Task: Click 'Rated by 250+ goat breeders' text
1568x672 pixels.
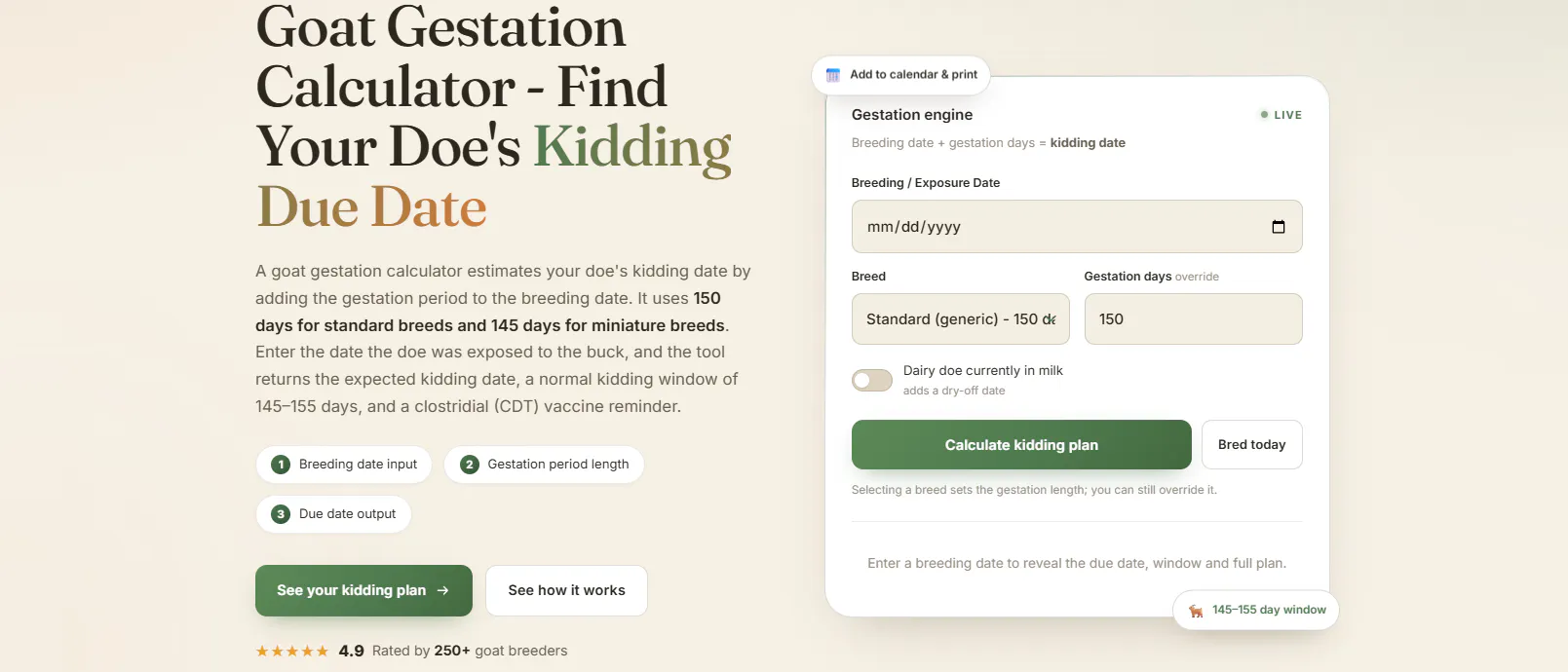Action: tap(470, 651)
